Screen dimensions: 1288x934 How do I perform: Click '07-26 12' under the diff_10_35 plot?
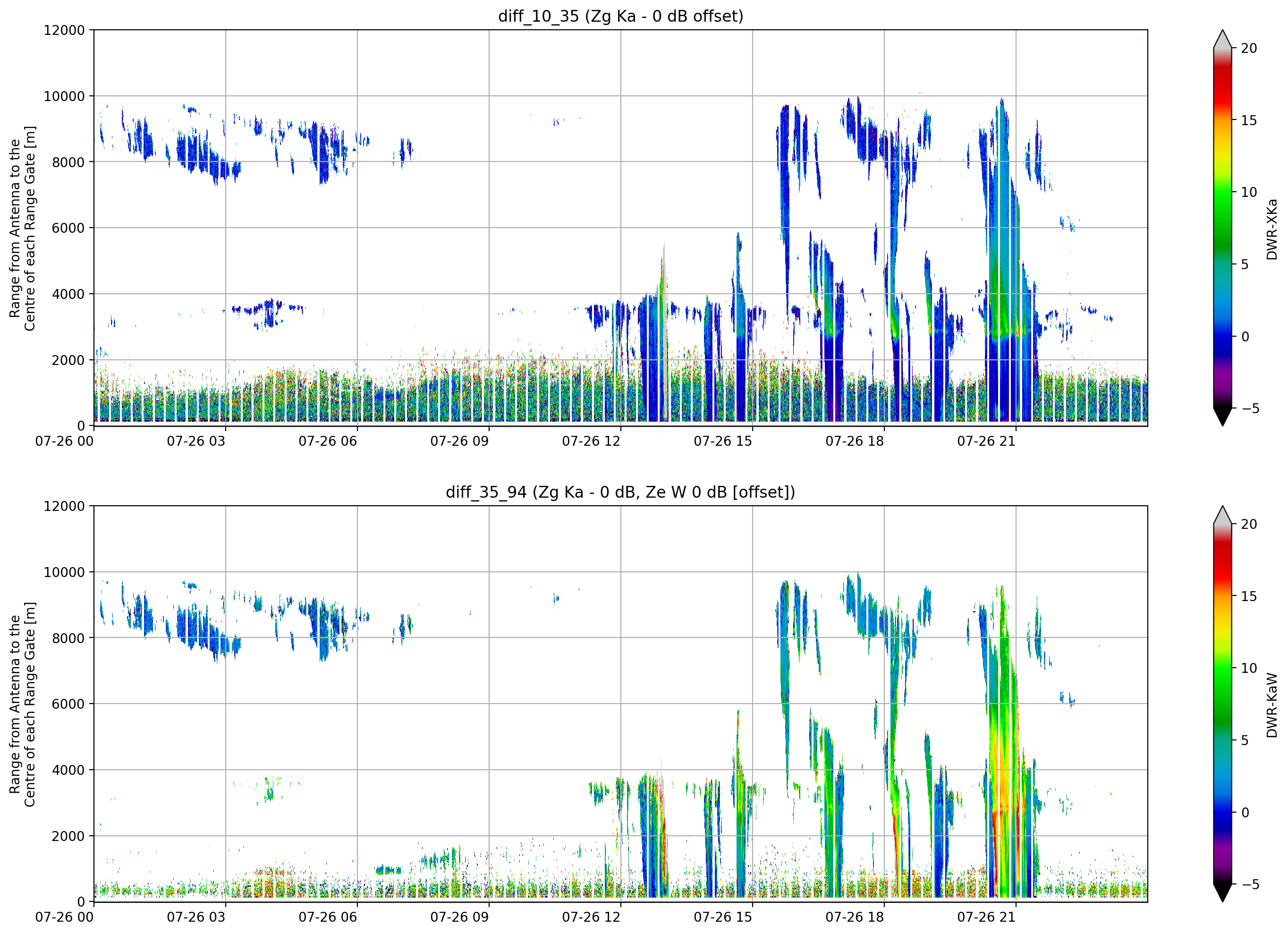point(591,442)
